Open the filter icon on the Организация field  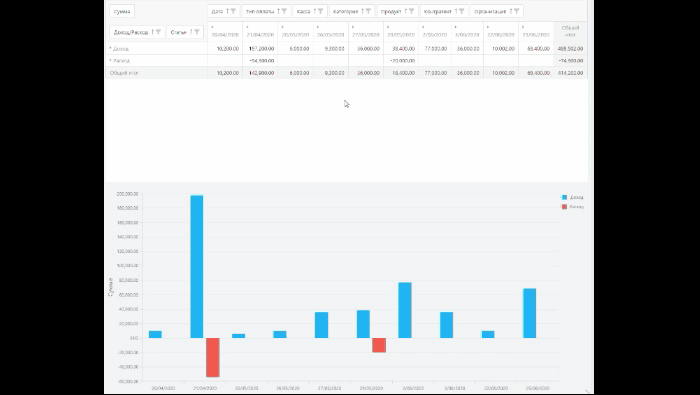(x=516, y=11)
